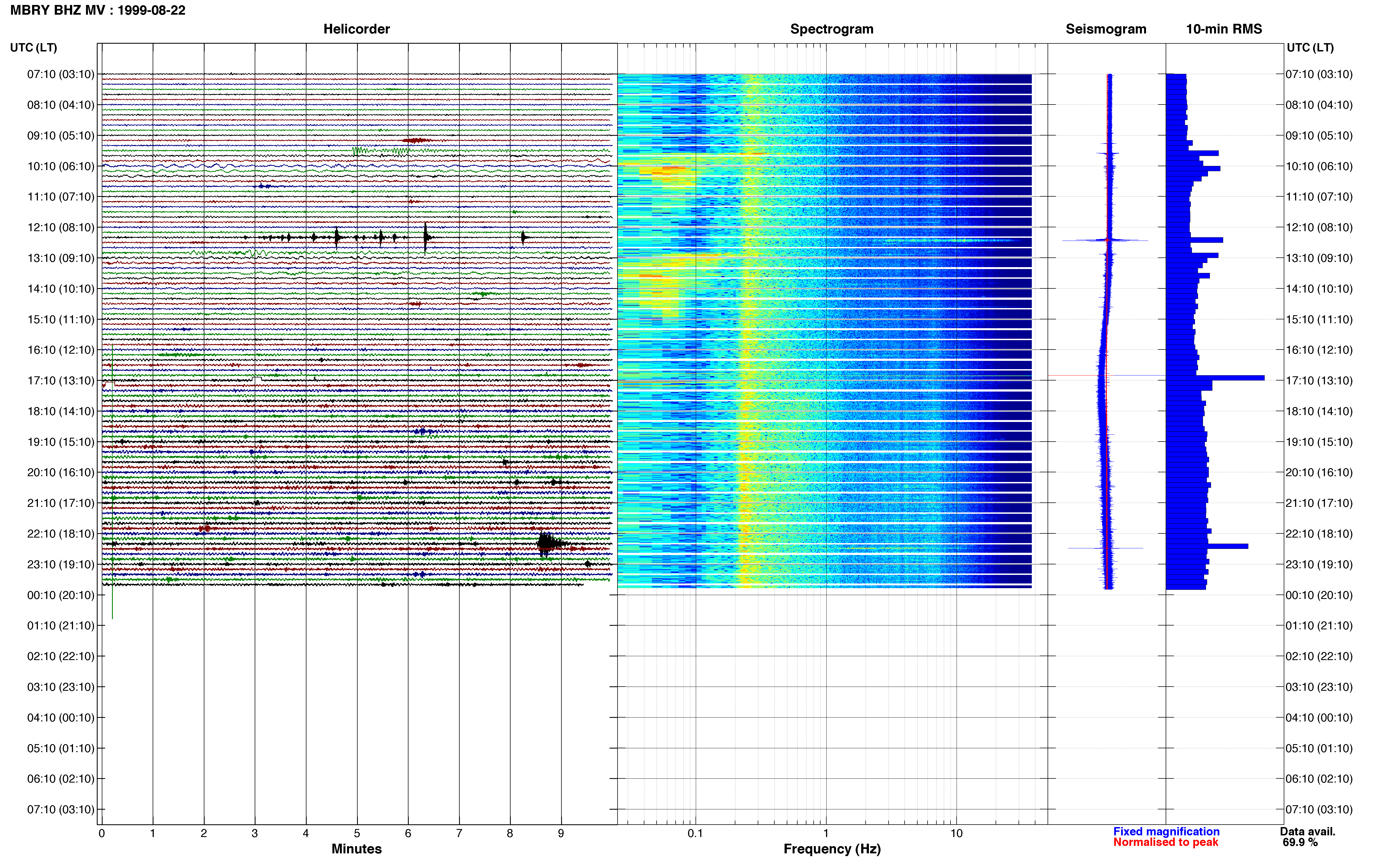Click the right 'UTC (LT)' axis header
Image resolution: width=1388 pixels, height=868 pixels.
click(1310, 48)
